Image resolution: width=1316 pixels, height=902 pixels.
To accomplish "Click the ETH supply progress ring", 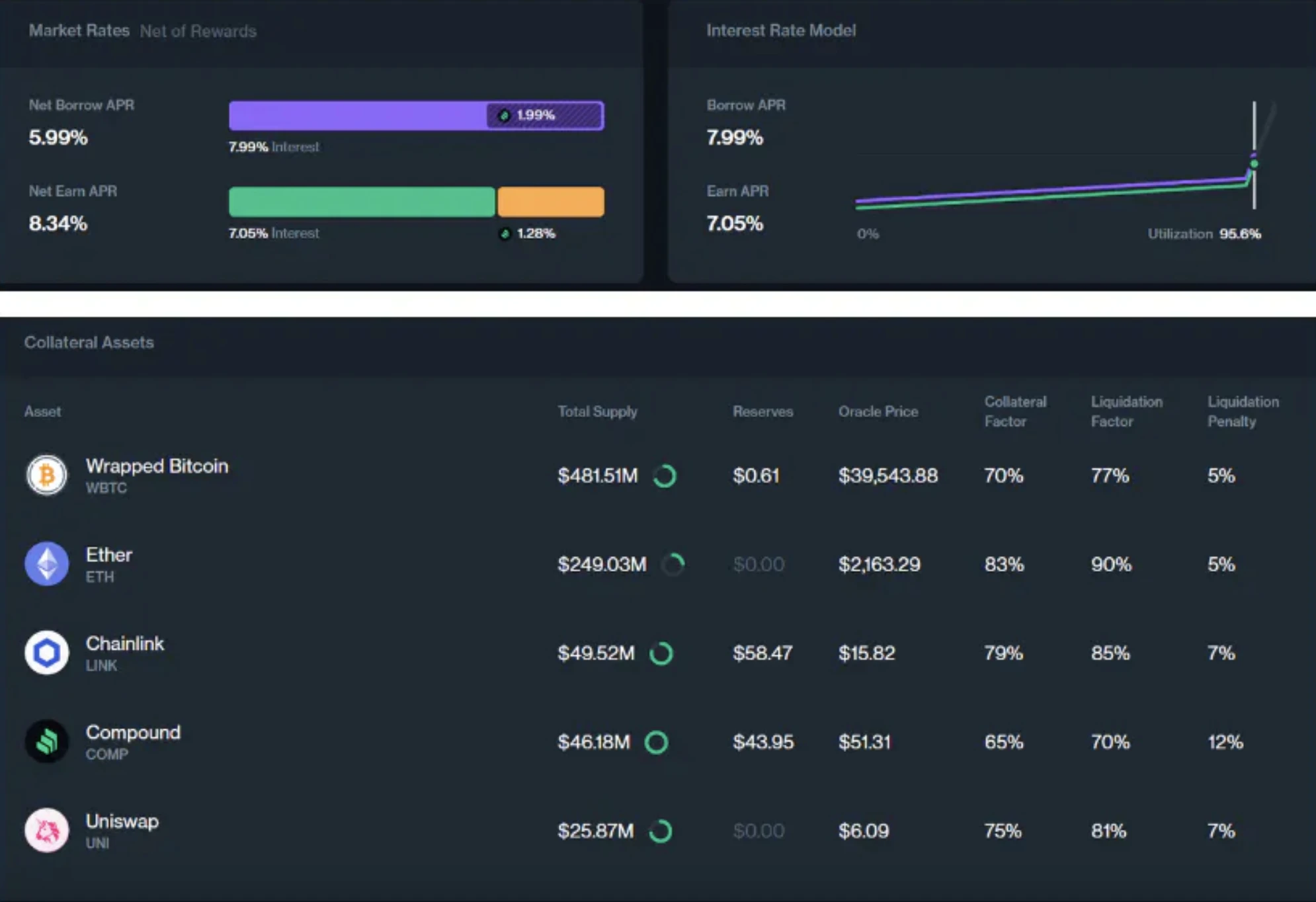I will [673, 564].
